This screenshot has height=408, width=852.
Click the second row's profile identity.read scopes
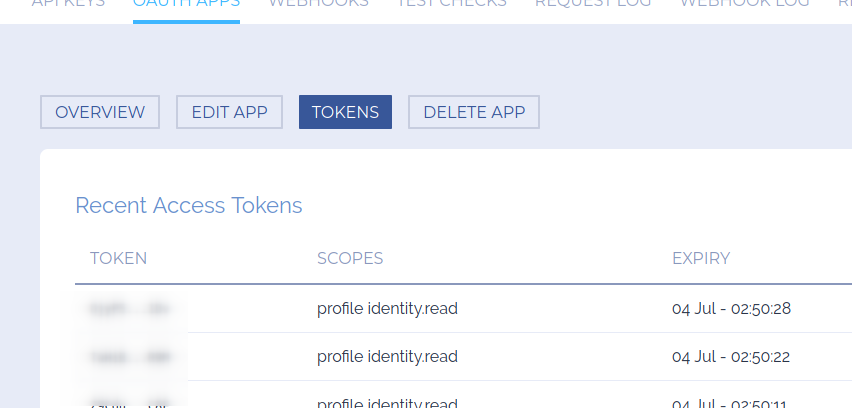[387, 357]
